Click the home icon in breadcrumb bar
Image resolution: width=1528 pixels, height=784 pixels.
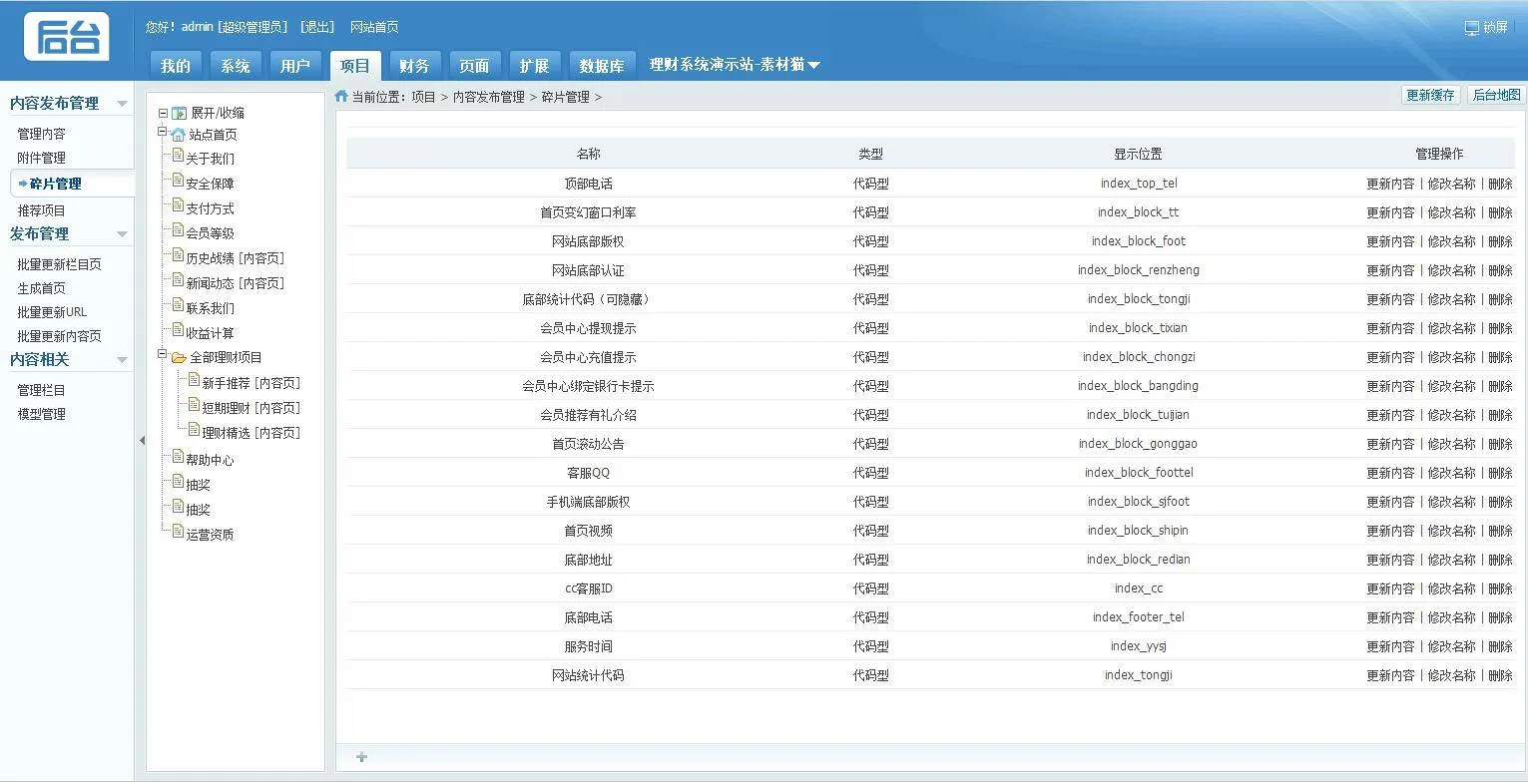pyautogui.click(x=341, y=97)
